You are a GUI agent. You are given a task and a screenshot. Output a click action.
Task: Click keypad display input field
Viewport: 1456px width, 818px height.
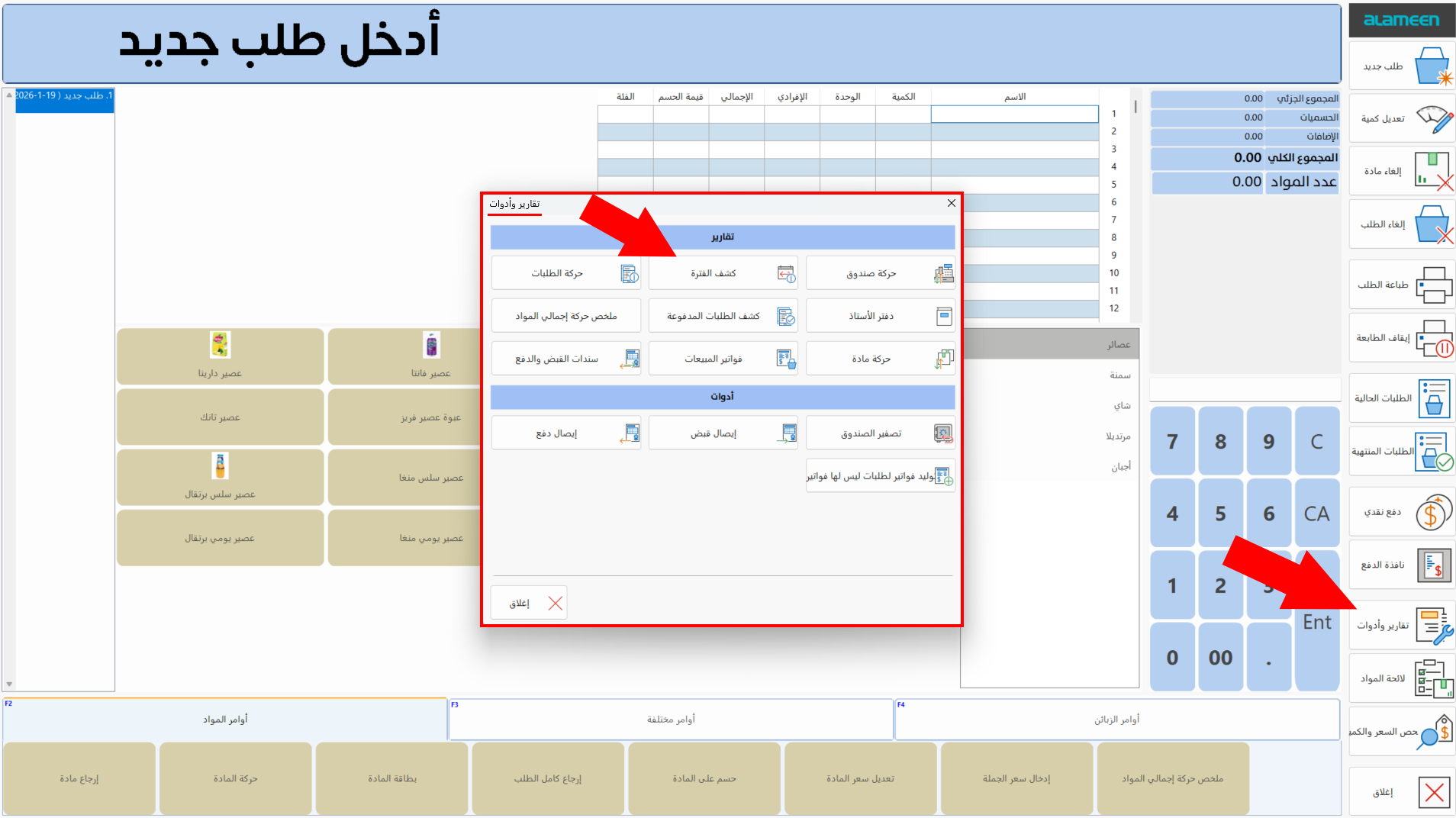click(x=1245, y=390)
